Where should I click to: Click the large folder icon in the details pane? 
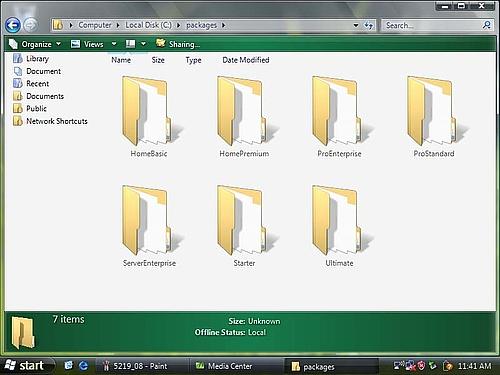[x=23, y=332]
